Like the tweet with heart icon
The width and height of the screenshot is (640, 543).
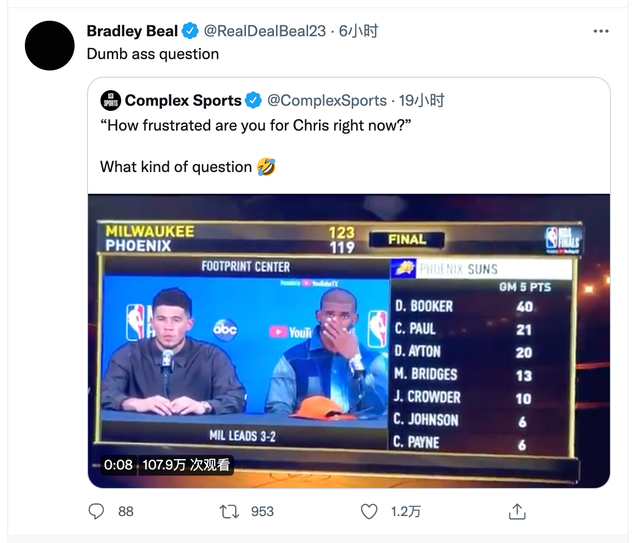click(x=370, y=511)
